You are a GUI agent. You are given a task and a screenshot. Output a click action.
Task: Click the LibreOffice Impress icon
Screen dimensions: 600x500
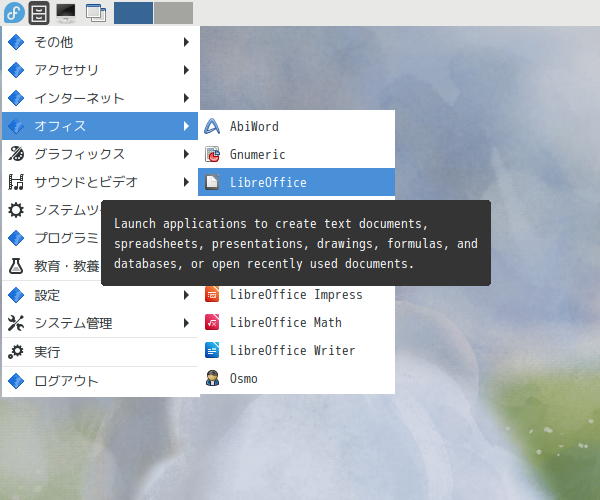[212, 295]
